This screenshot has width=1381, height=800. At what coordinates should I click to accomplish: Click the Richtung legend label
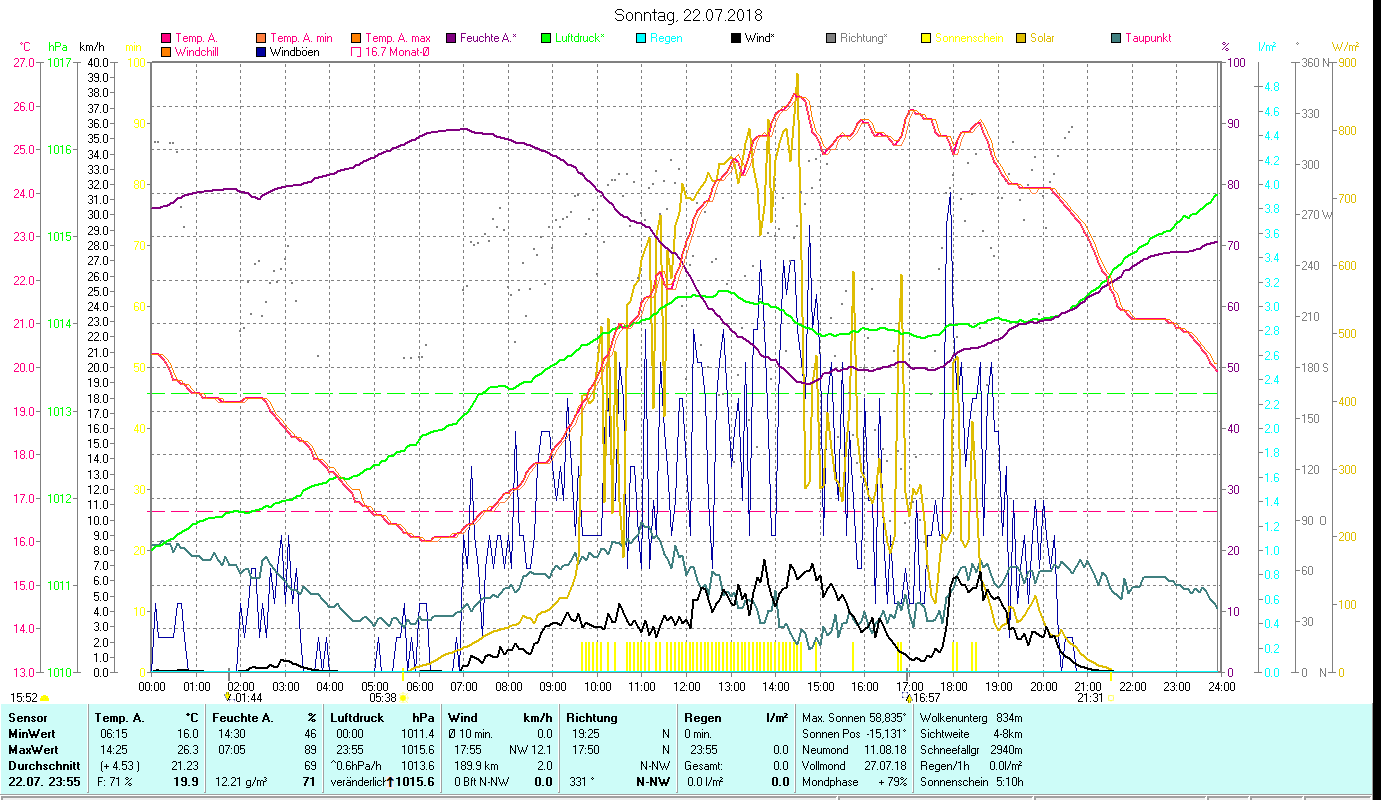tap(863, 39)
